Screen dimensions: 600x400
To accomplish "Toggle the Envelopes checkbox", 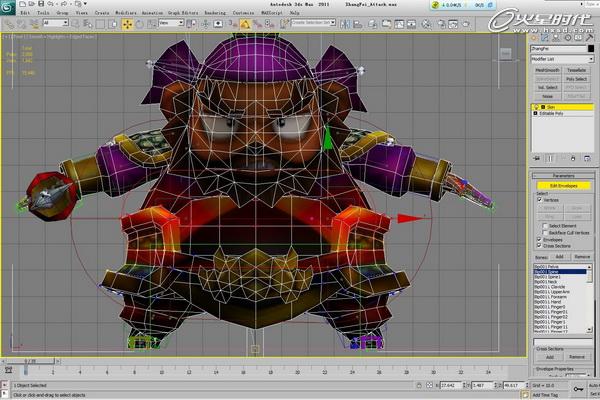I will 539,240.
